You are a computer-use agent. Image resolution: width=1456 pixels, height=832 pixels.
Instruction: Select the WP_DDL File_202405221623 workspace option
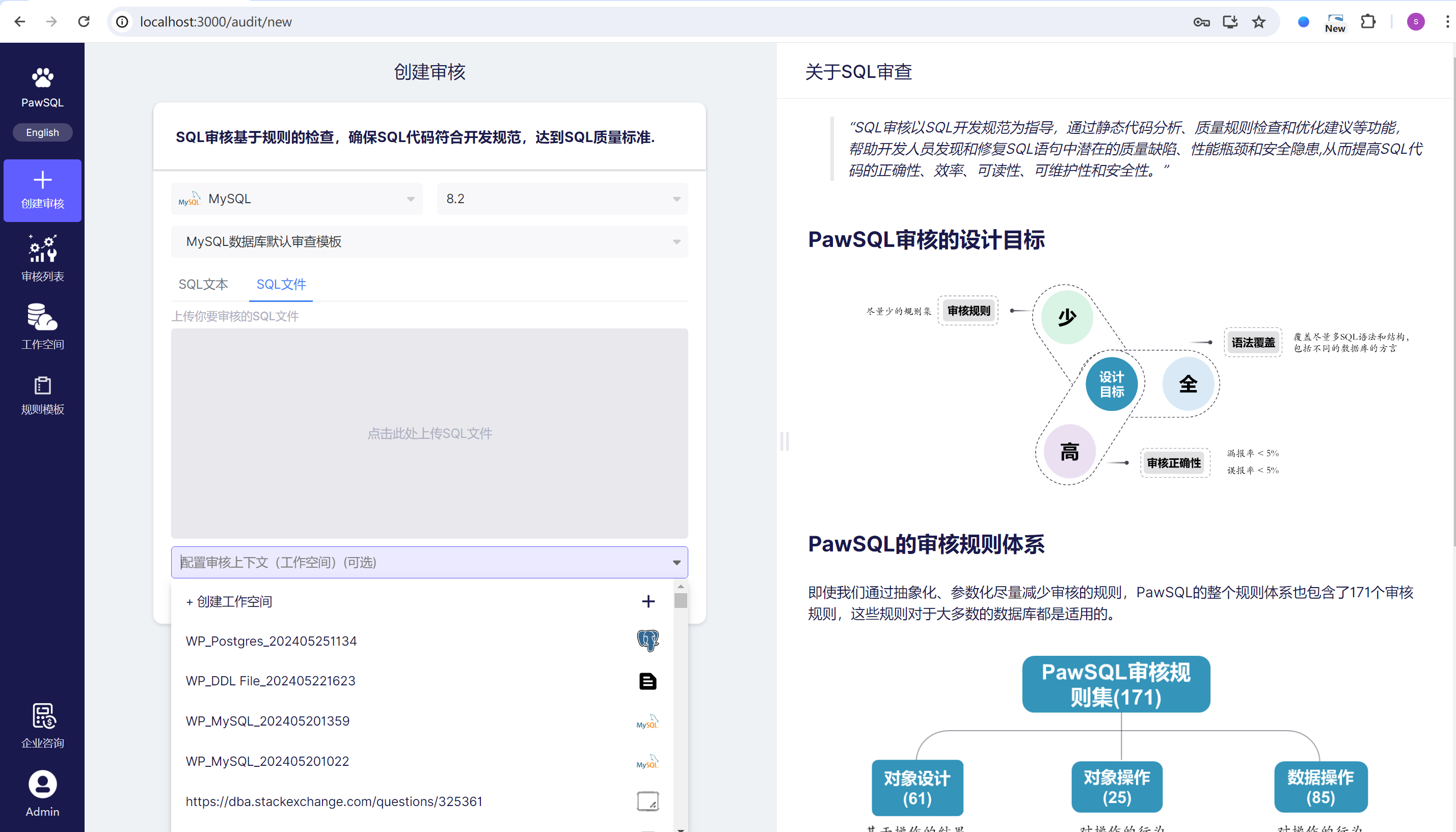[271, 681]
